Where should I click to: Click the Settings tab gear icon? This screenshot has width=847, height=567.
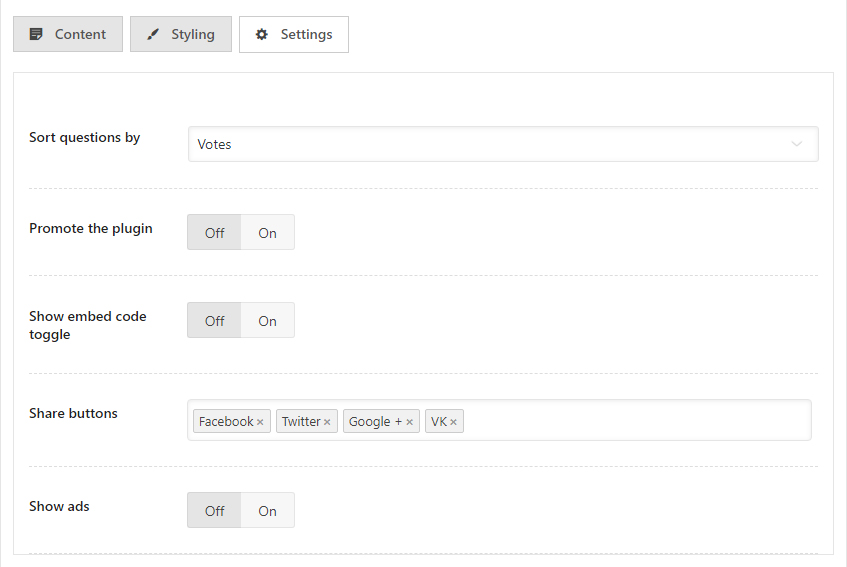click(x=262, y=34)
